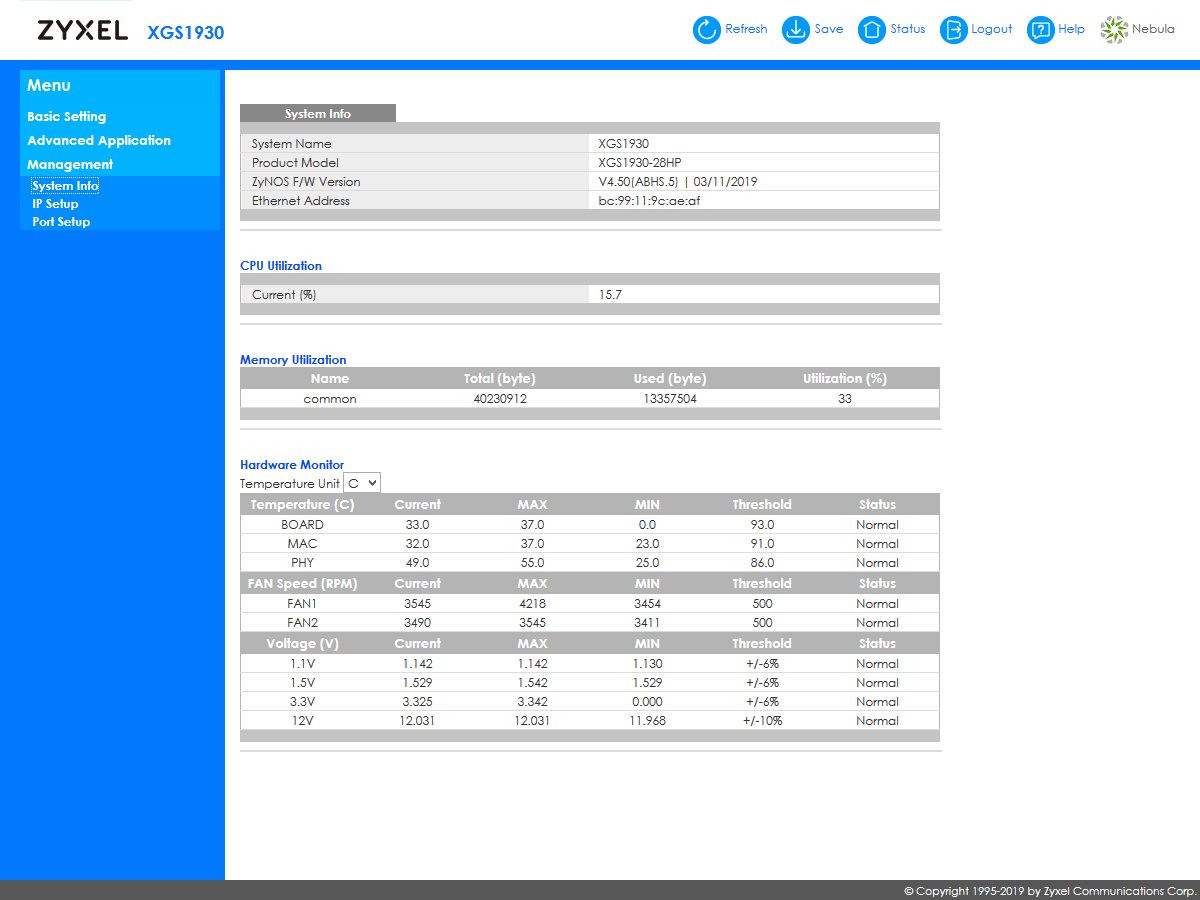Select Port Setup in sidebar
The image size is (1200, 900).
[x=61, y=222]
